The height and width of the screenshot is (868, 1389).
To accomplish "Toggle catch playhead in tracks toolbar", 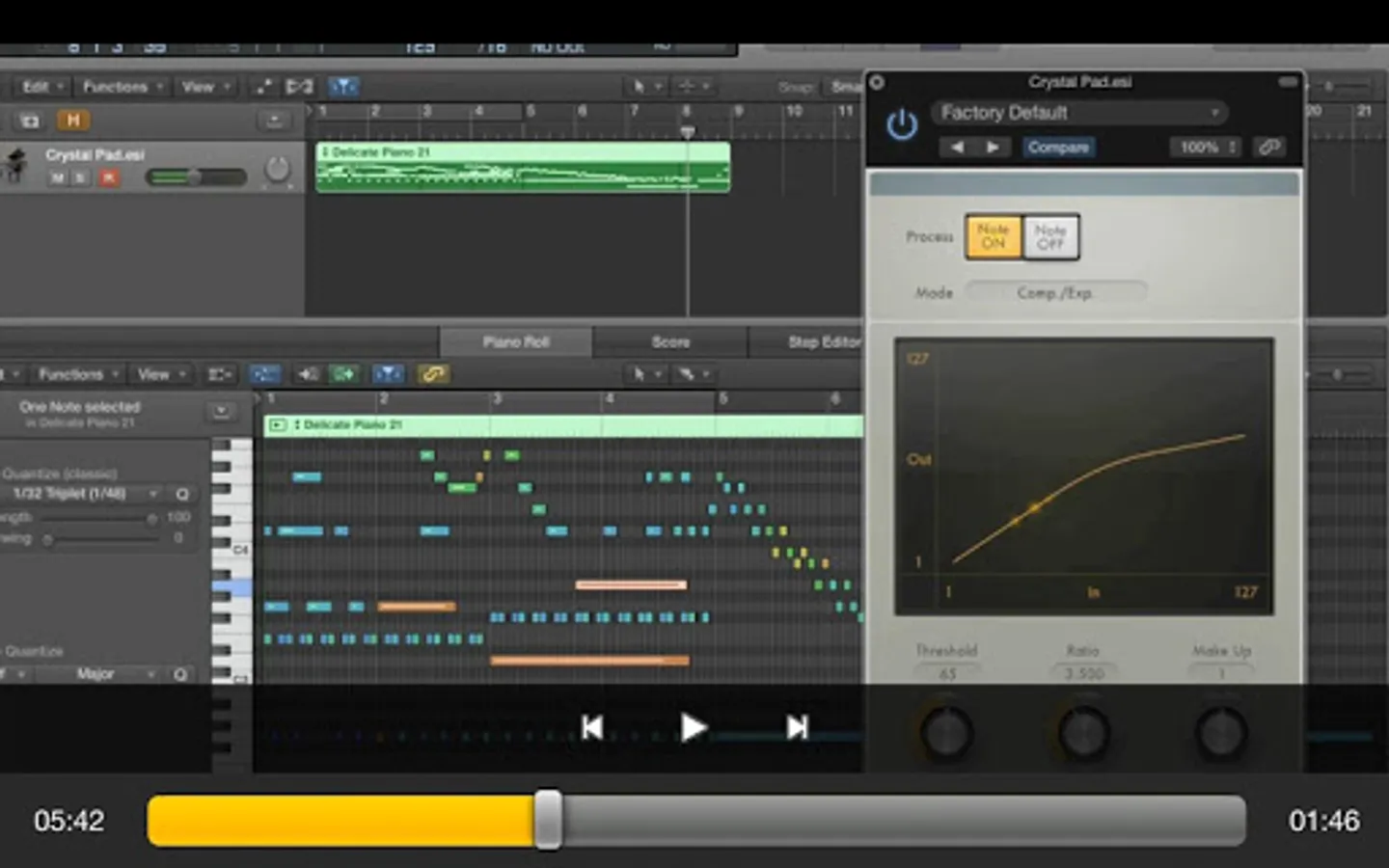I will 343,87.
